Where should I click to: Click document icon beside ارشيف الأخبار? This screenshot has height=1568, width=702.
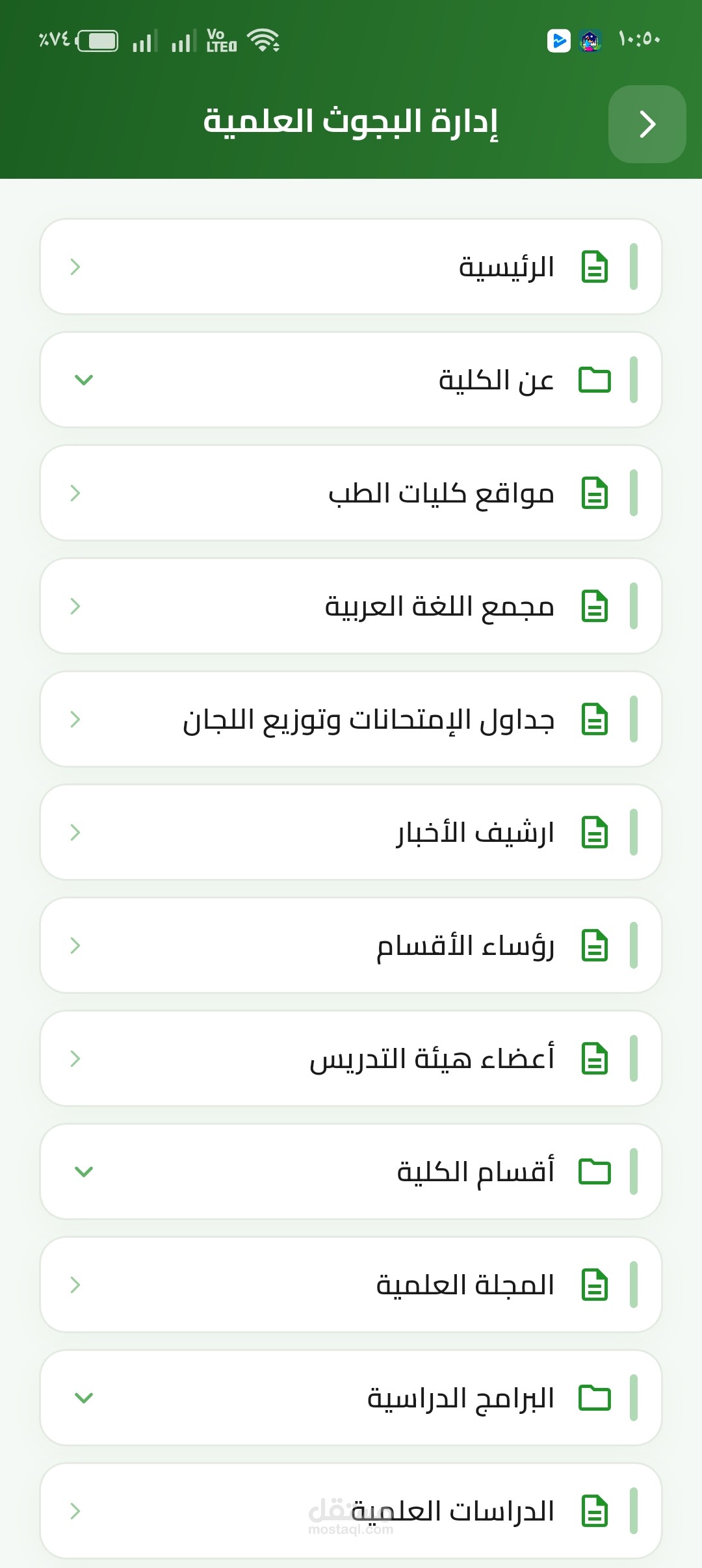tap(594, 833)
